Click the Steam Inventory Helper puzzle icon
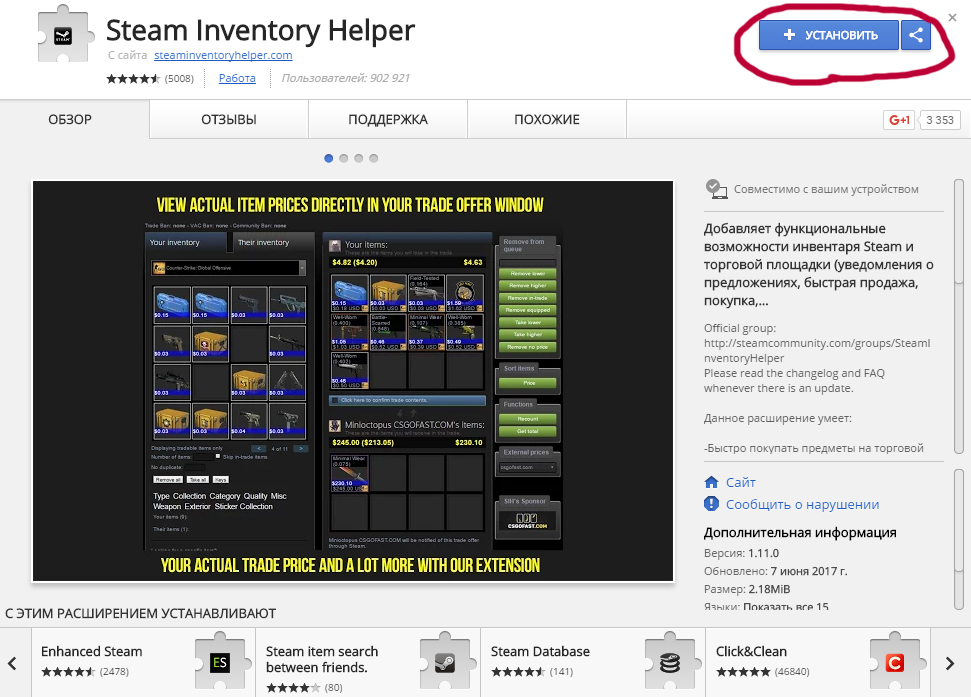 pyautogui.click(x=65, y=35)
